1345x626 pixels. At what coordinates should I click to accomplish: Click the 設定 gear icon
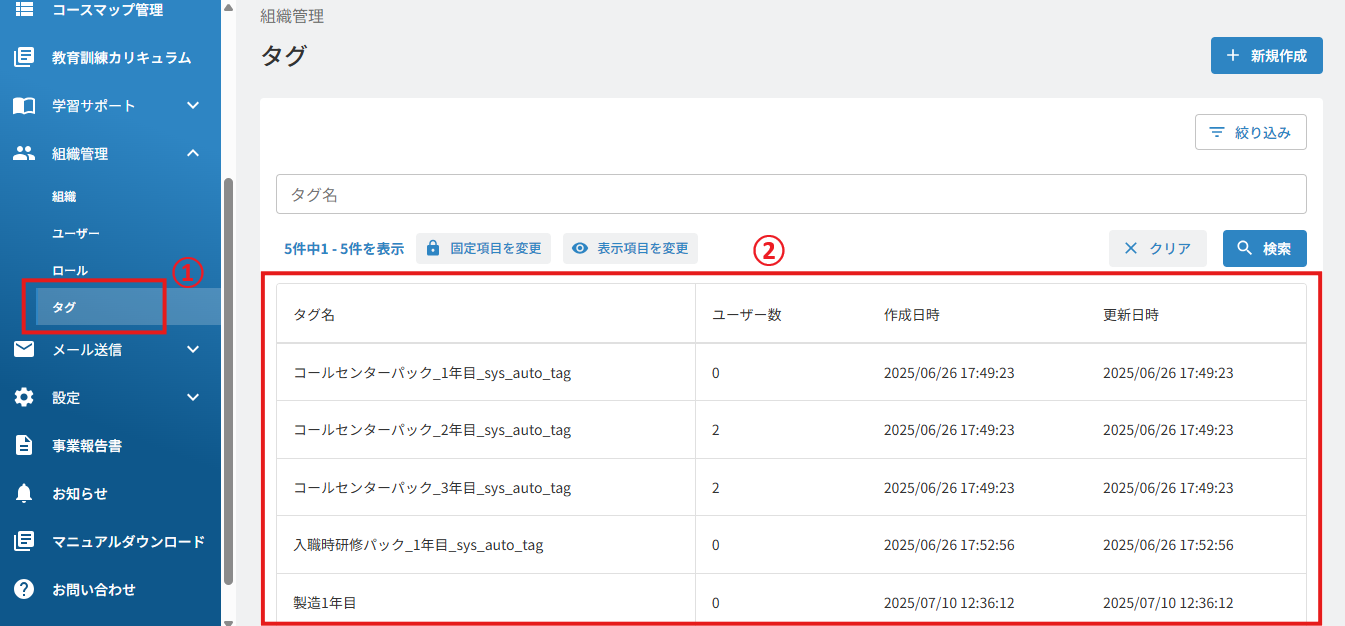24,398
